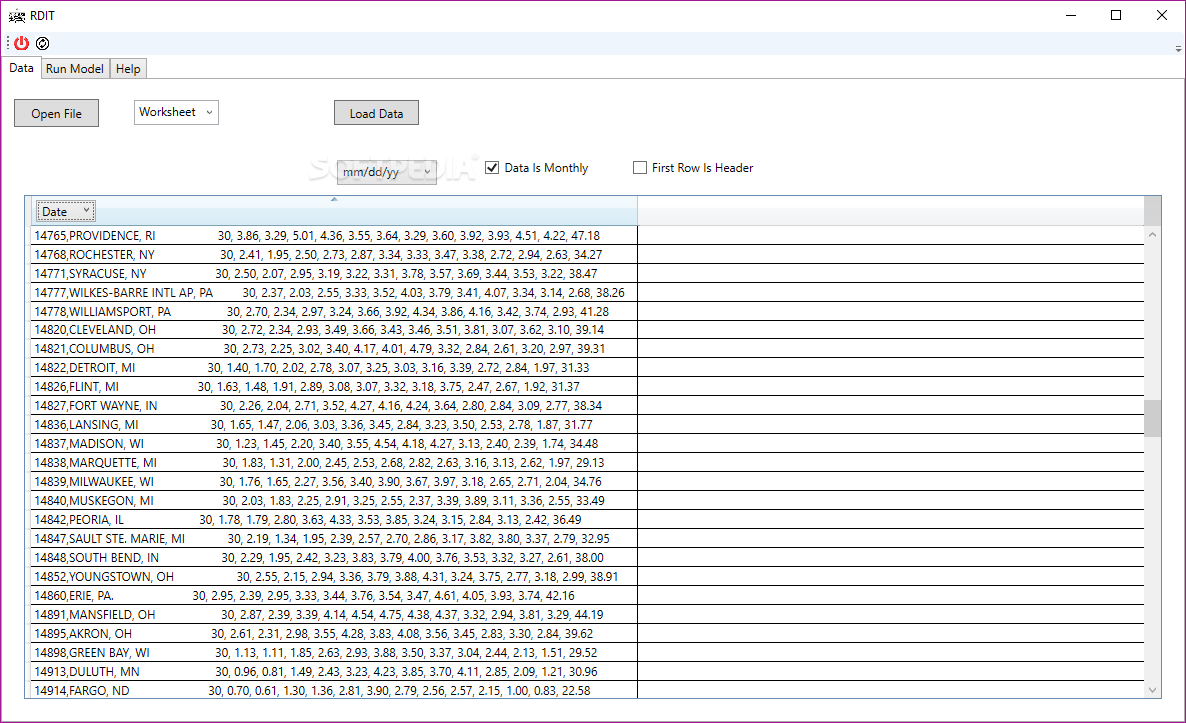Image resolution: width=1186 pixels, height=723 pixels.
Task: Expand the Worksheet dropdown
Action: coord(176,112)
